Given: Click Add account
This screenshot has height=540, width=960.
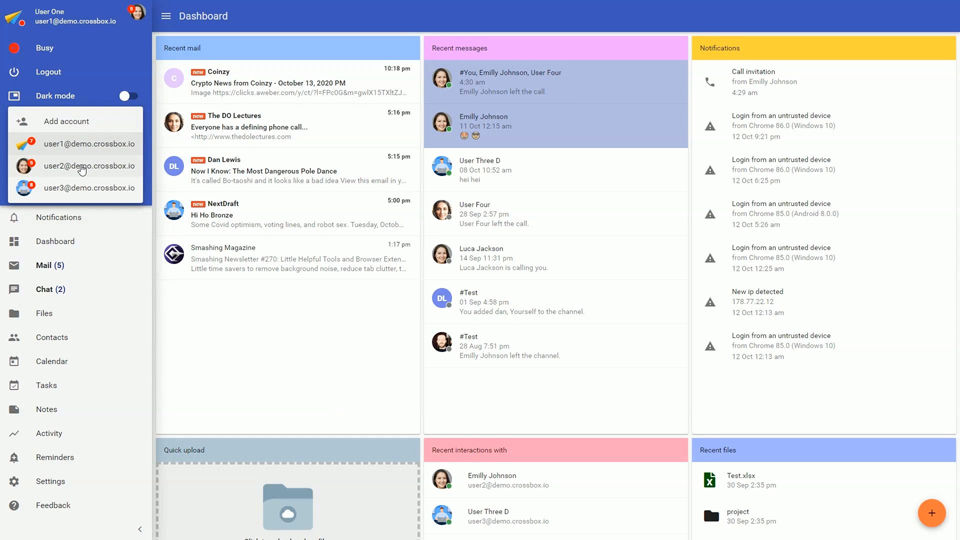Looking at the screenshot, I should [x=66, y=121].
